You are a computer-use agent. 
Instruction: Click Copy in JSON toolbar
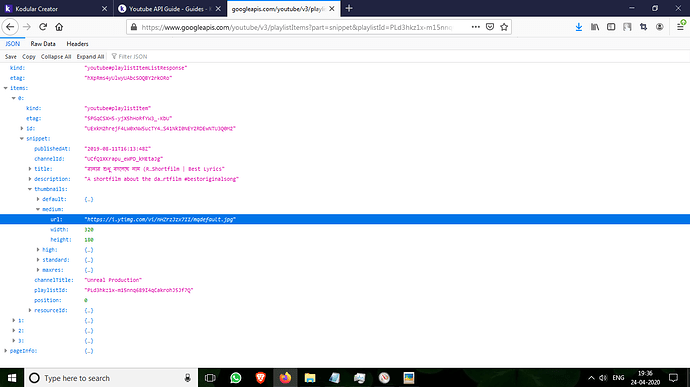(x=29, y=56)
